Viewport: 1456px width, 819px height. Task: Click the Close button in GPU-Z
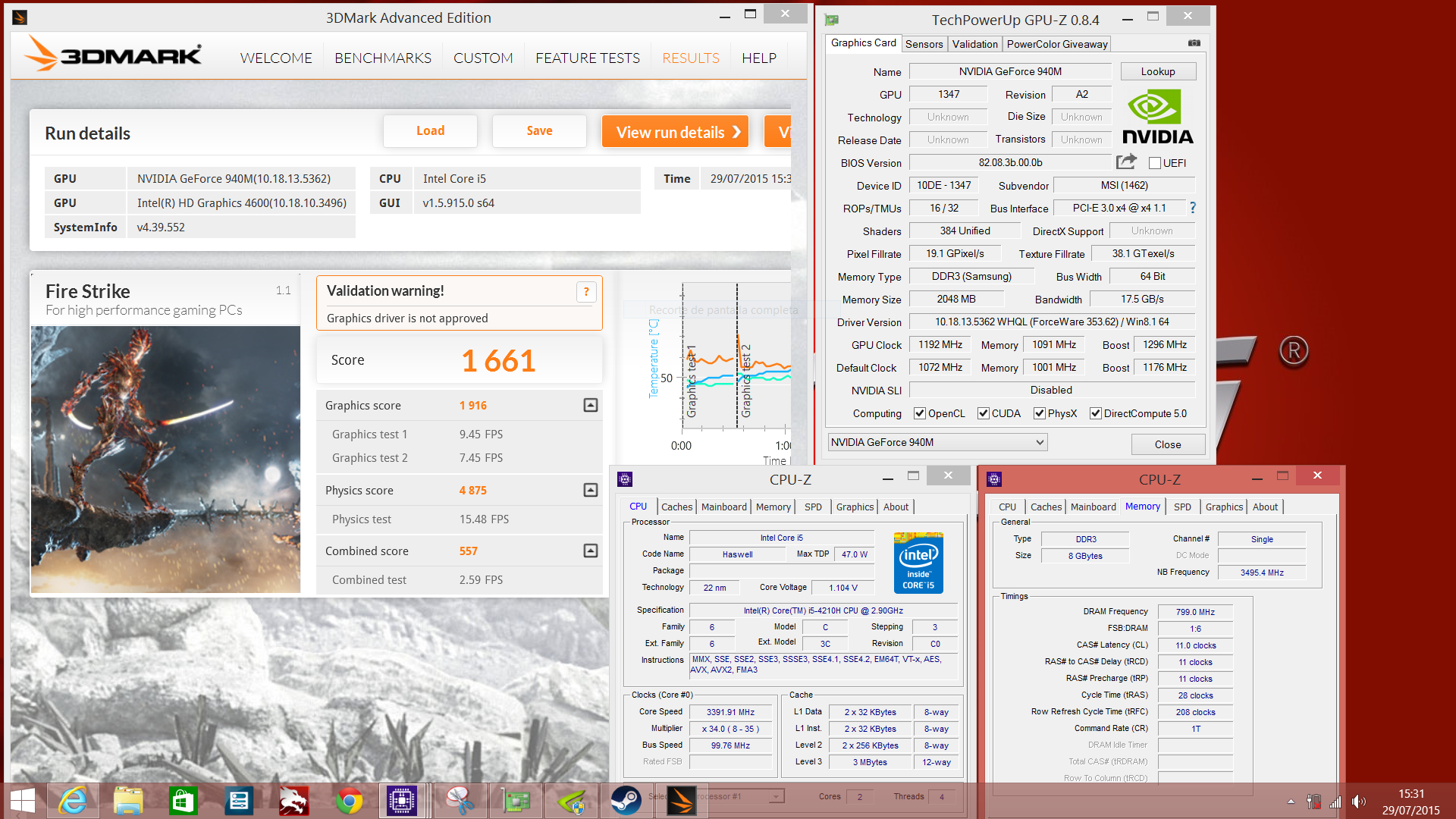pos(1168,444)
